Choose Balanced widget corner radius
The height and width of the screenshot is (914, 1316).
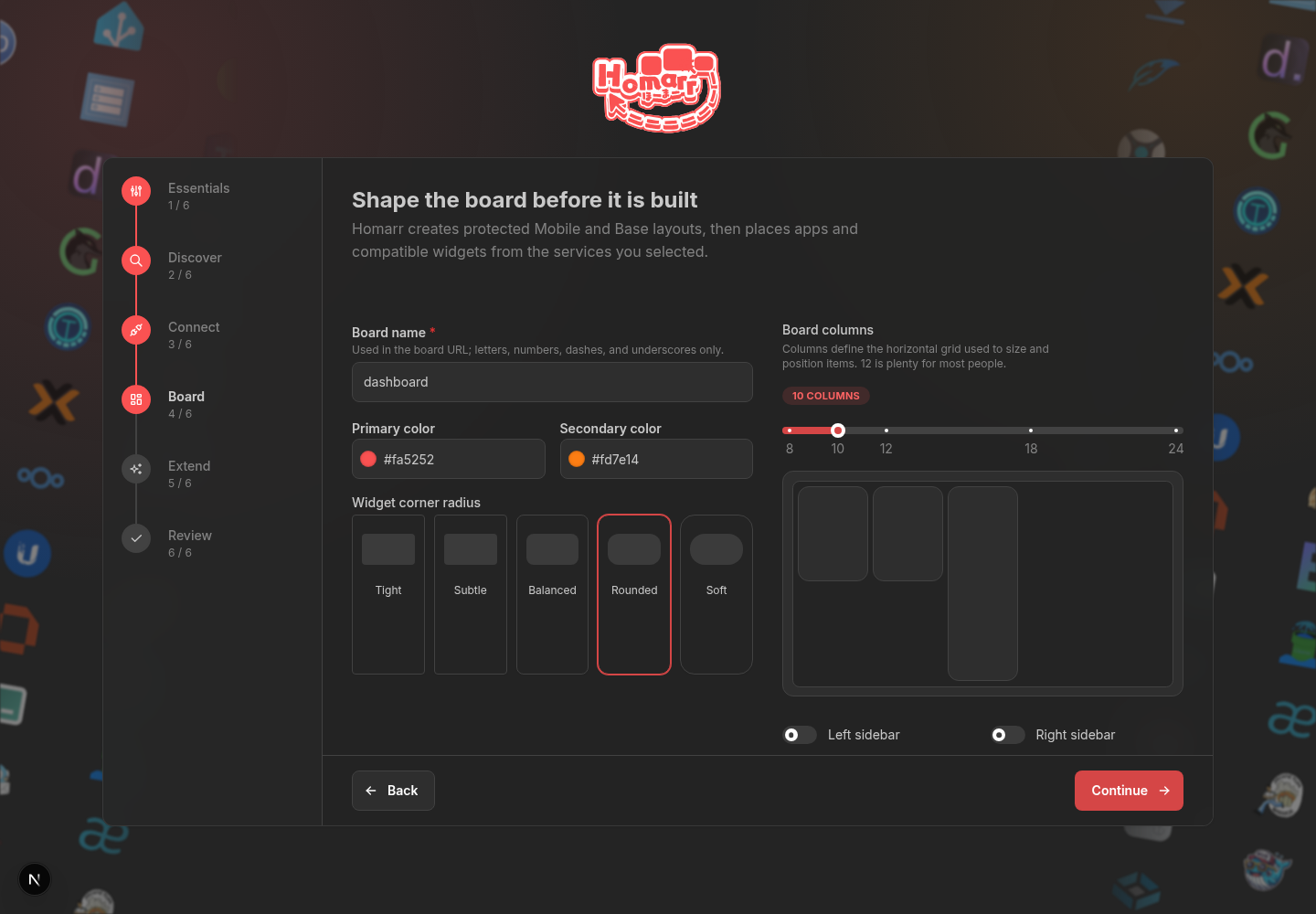click(552, 594)
